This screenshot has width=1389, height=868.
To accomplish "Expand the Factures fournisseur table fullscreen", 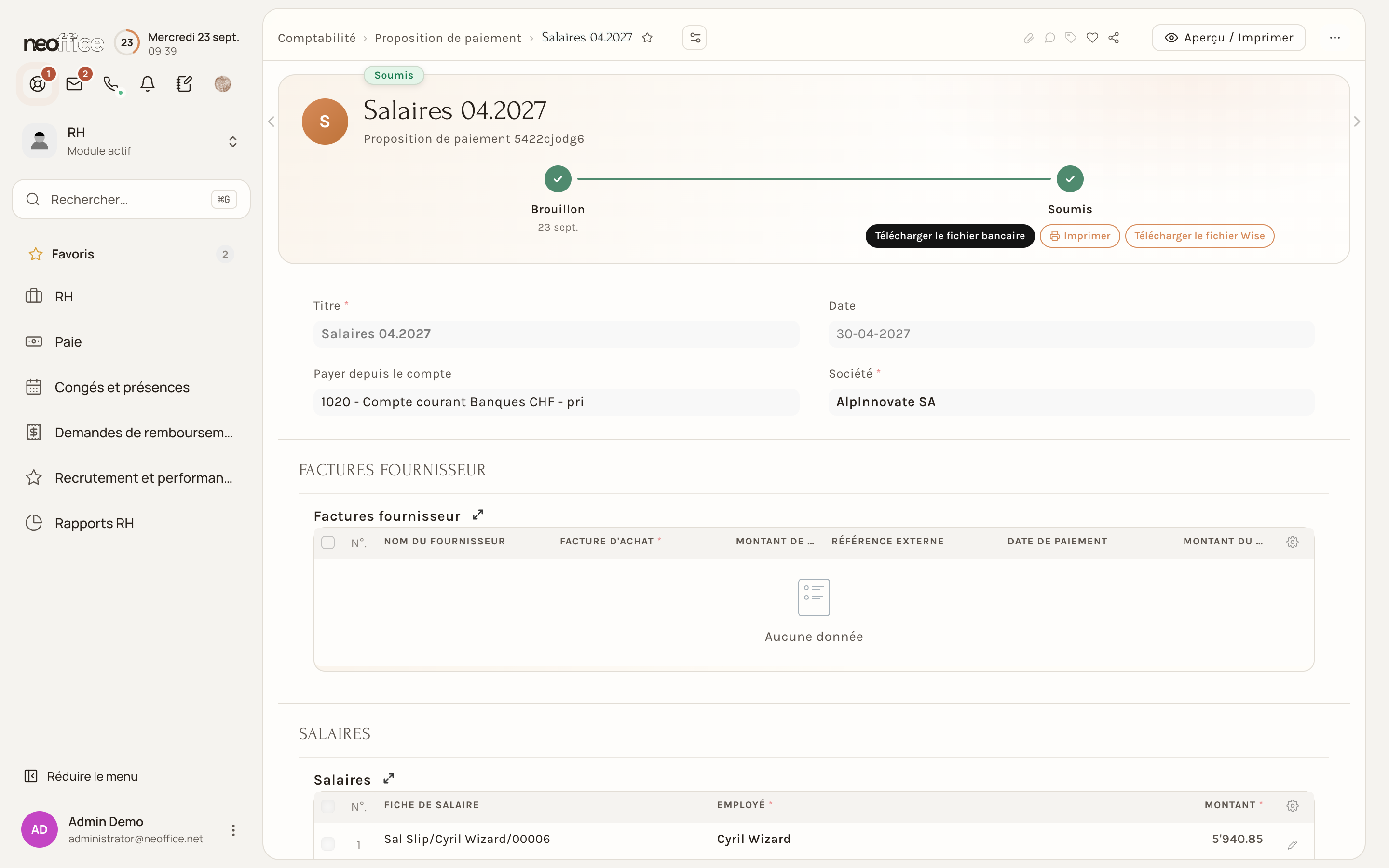I will pyautogui.click(x=477, y=515).
